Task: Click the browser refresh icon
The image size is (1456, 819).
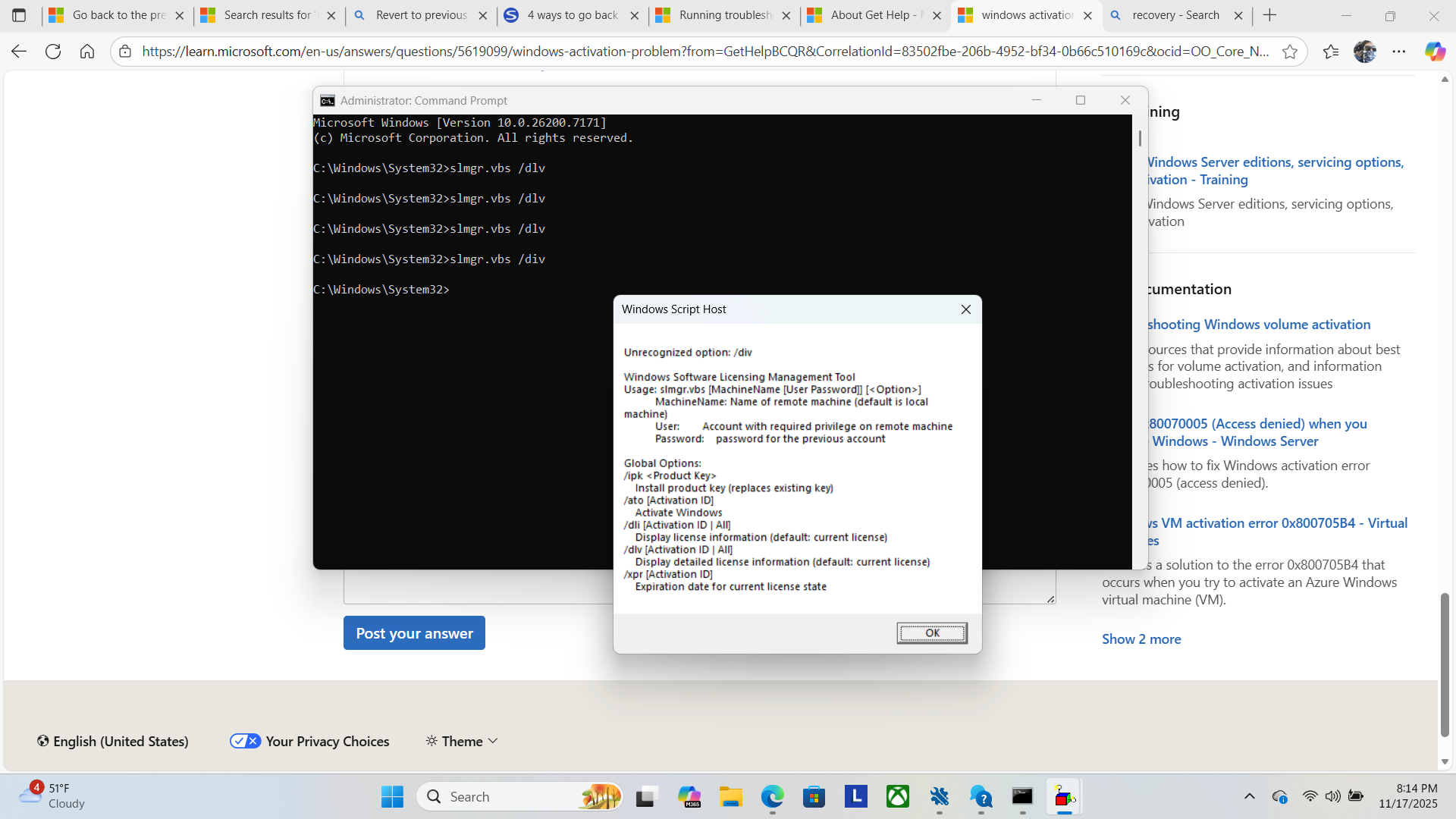Action: point(53,52)
